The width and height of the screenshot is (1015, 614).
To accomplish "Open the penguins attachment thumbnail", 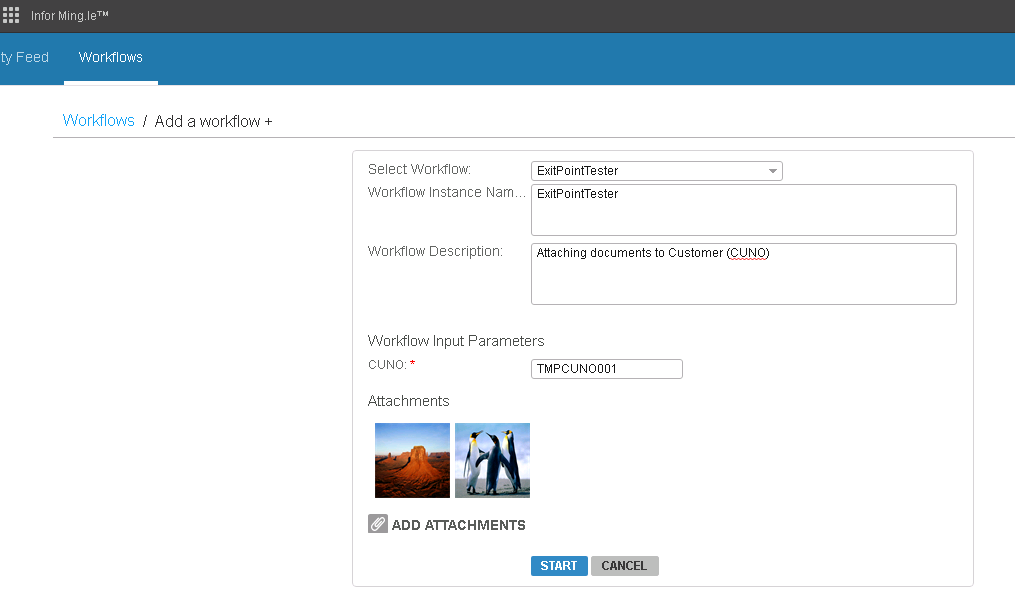I will [x=493, y=461].
